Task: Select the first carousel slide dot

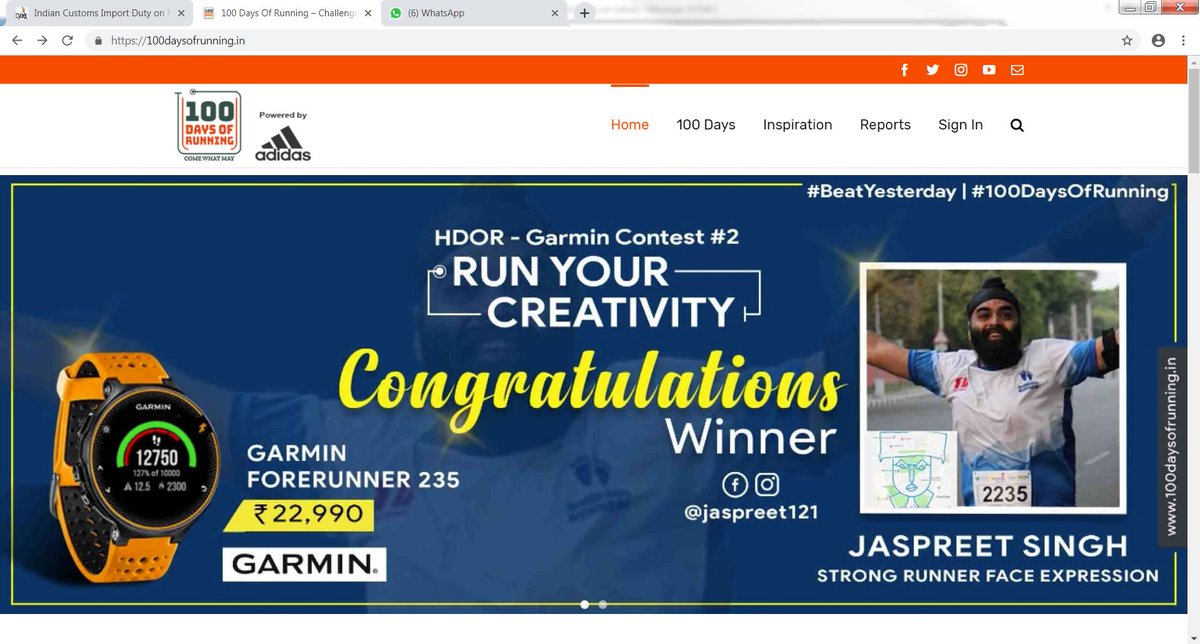Action: click(585, 604)
